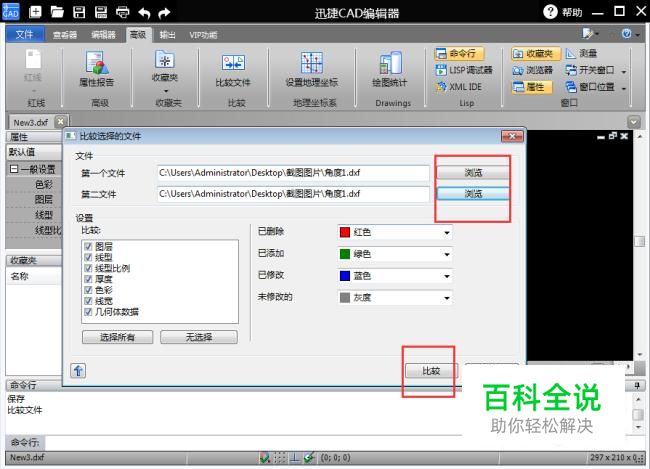Expand the 收藏夹 ribbon dropdown arrow
Image resolution: width=650 pixels, height=469 pixels.
pyautogui.click(x=166, y=91)
